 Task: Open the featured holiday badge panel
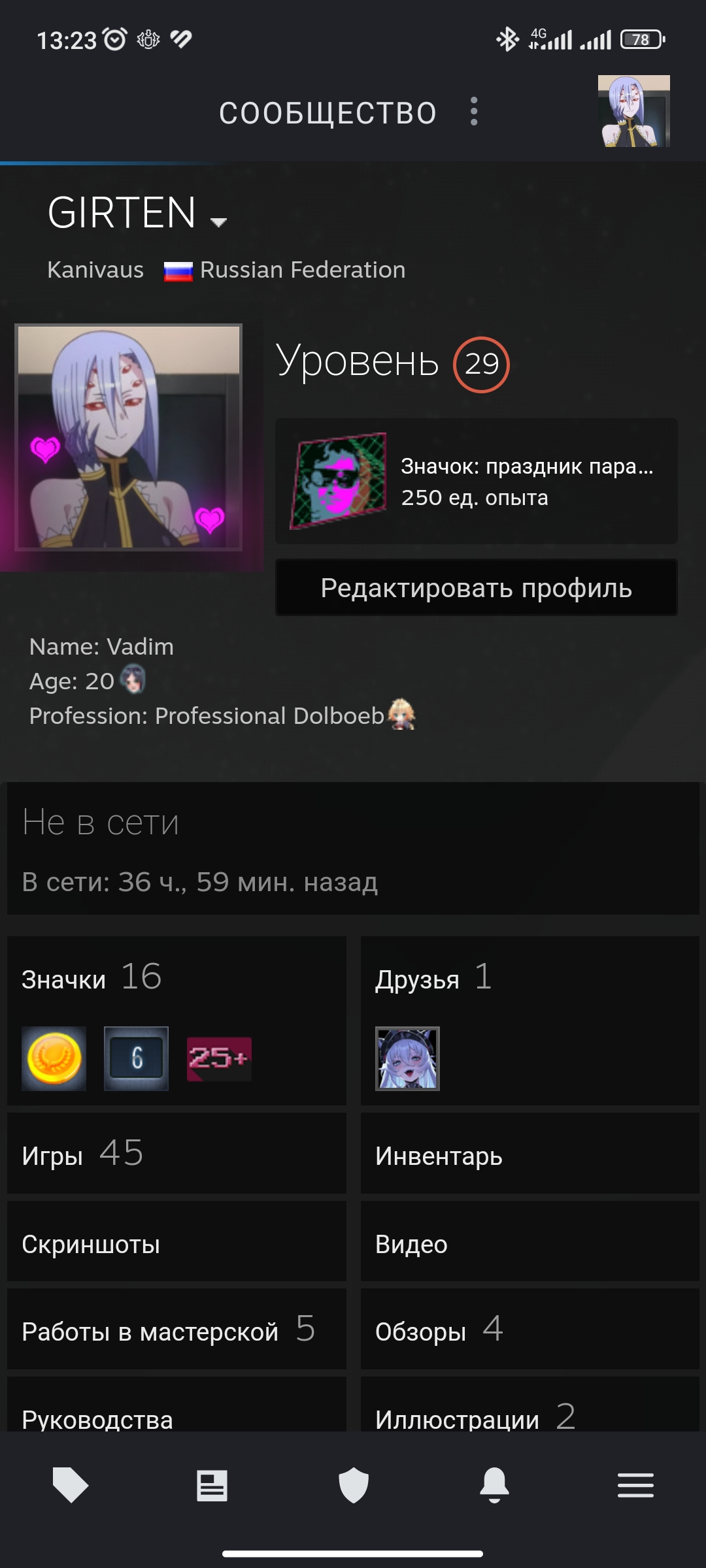coord(477,482)
